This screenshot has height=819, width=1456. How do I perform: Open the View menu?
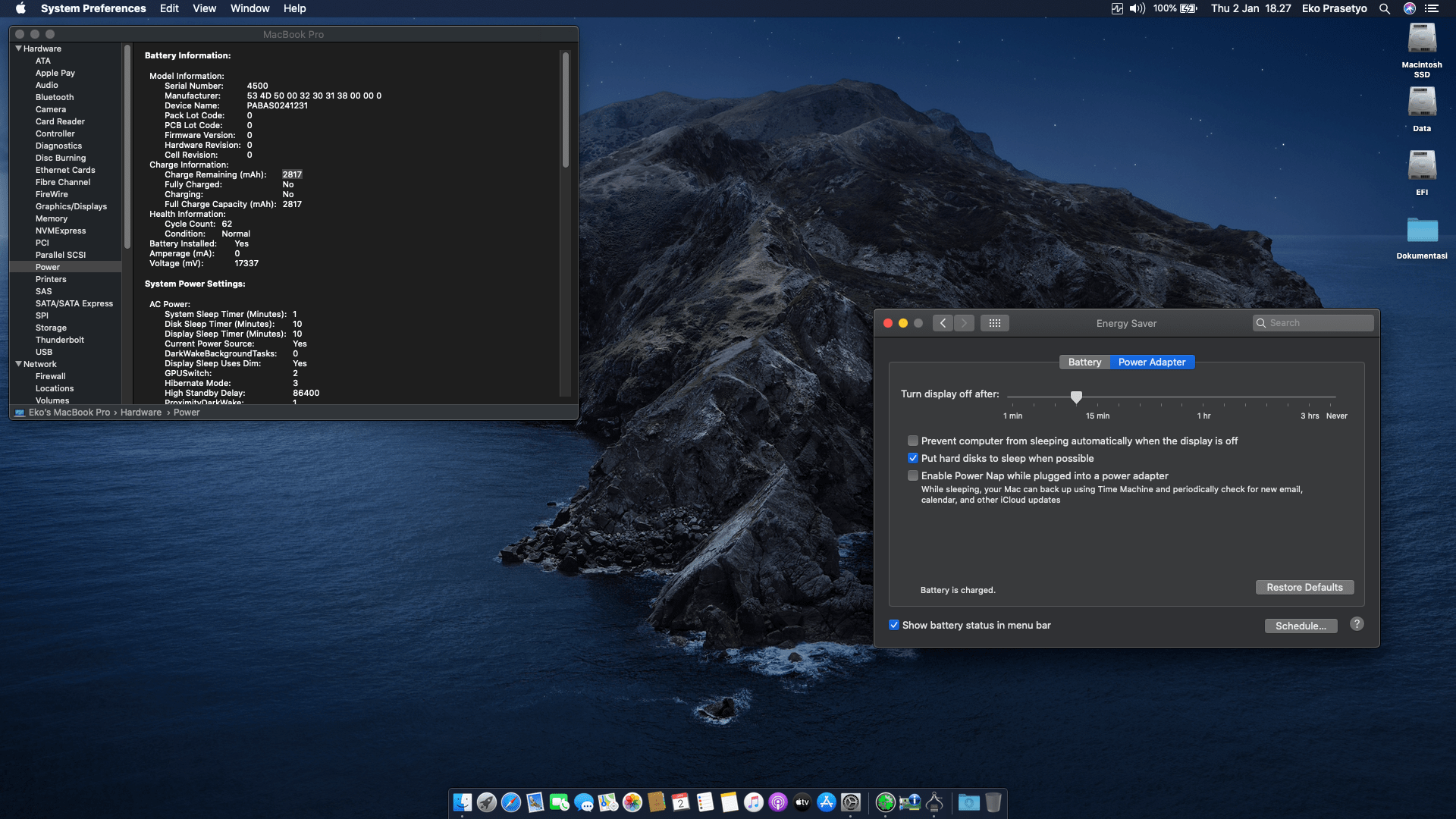205,8
